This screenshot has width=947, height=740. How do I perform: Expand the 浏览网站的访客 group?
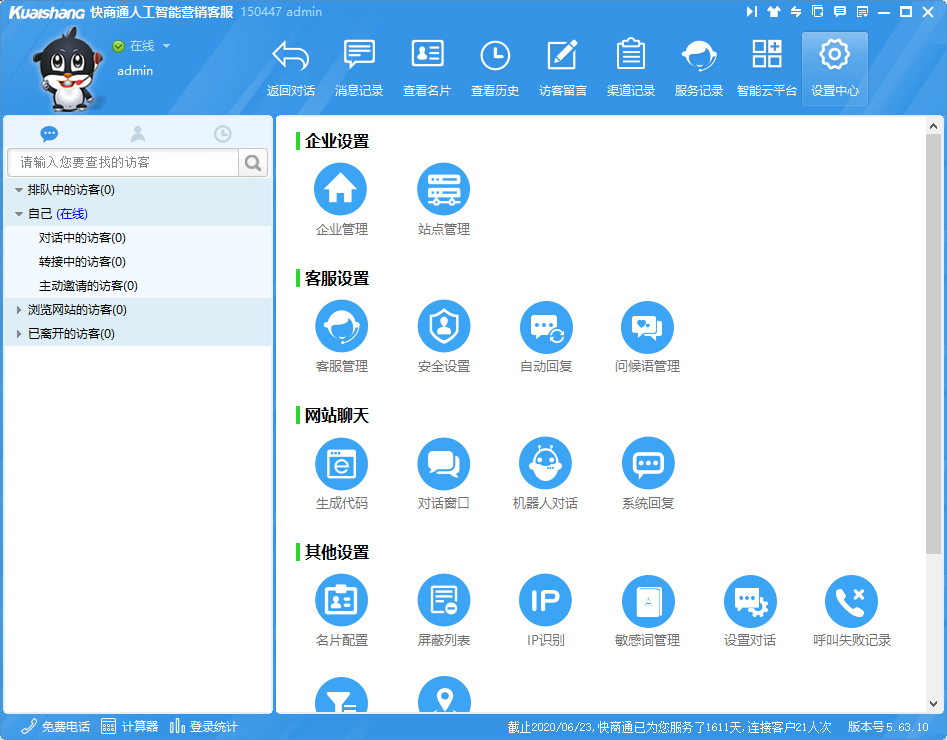point(19,310)
